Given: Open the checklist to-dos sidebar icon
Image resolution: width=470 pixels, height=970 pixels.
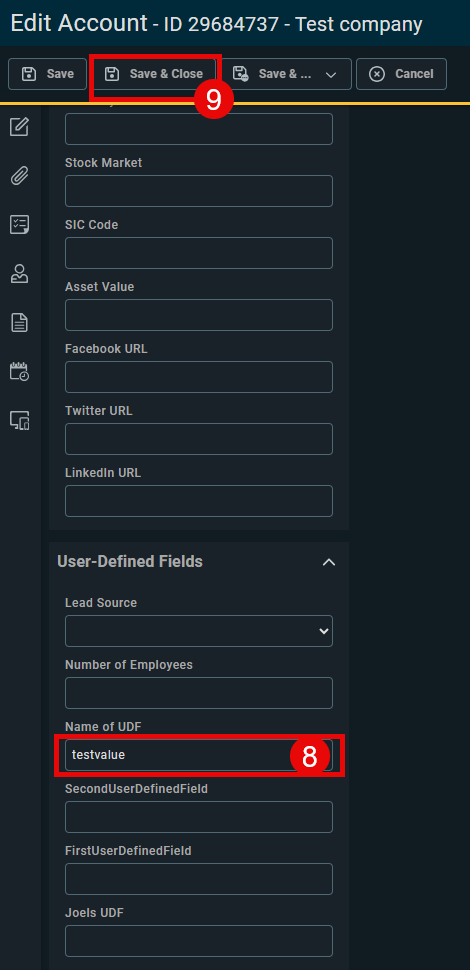Looking at the screenshot, I should 20,225.
